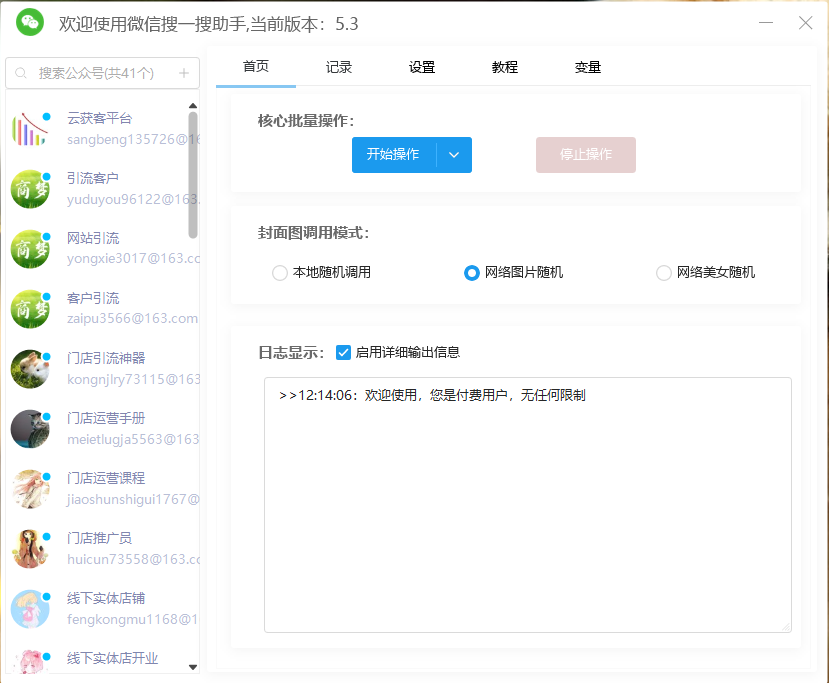Click the search magnifier icon in the sidebar

coord(21,73)
